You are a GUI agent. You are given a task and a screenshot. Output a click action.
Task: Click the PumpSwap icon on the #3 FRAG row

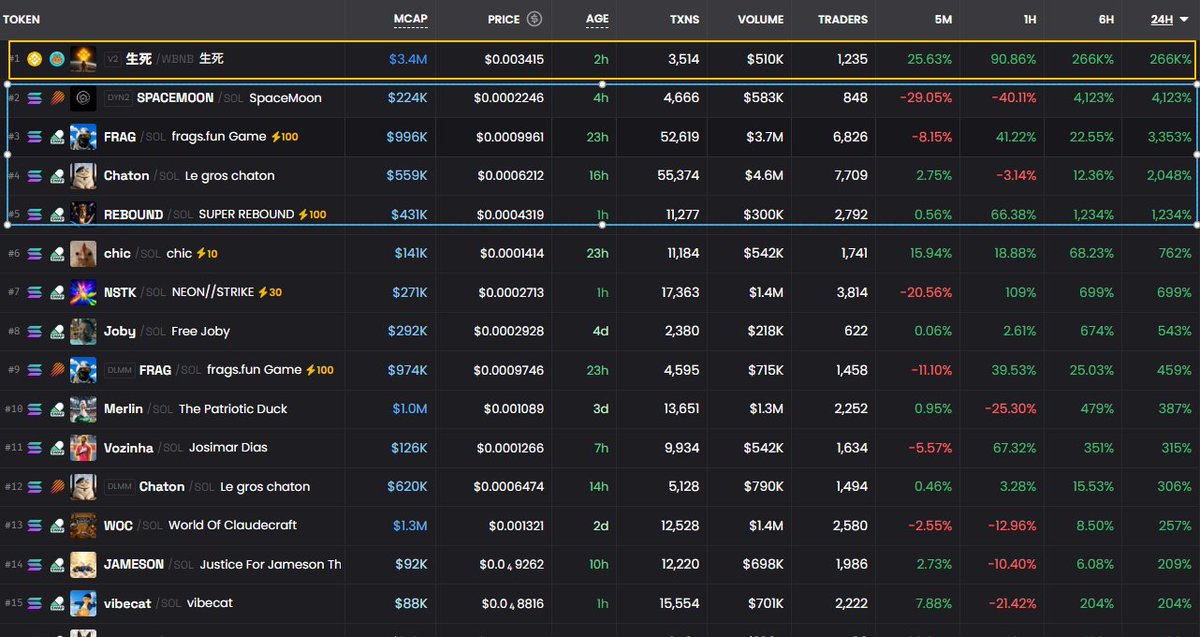point(57,137)
